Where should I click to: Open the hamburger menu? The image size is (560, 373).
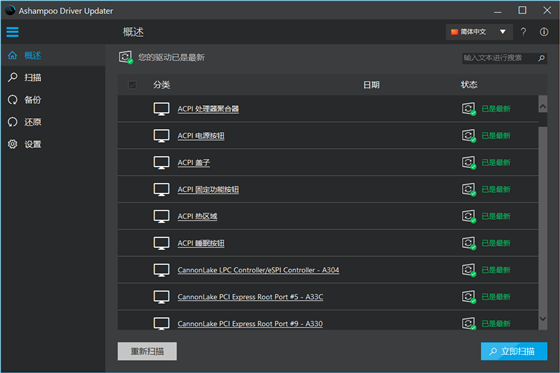(x=12, y=32)
